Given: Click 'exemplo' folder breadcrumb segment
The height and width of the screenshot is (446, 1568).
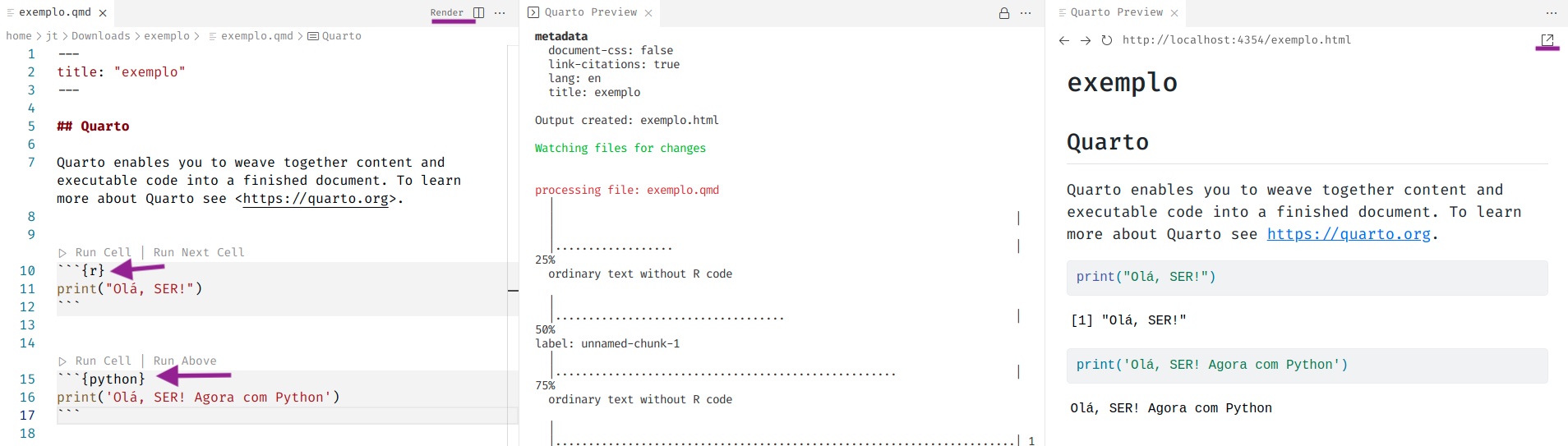Looking at the screenshot, I should 167,36.
